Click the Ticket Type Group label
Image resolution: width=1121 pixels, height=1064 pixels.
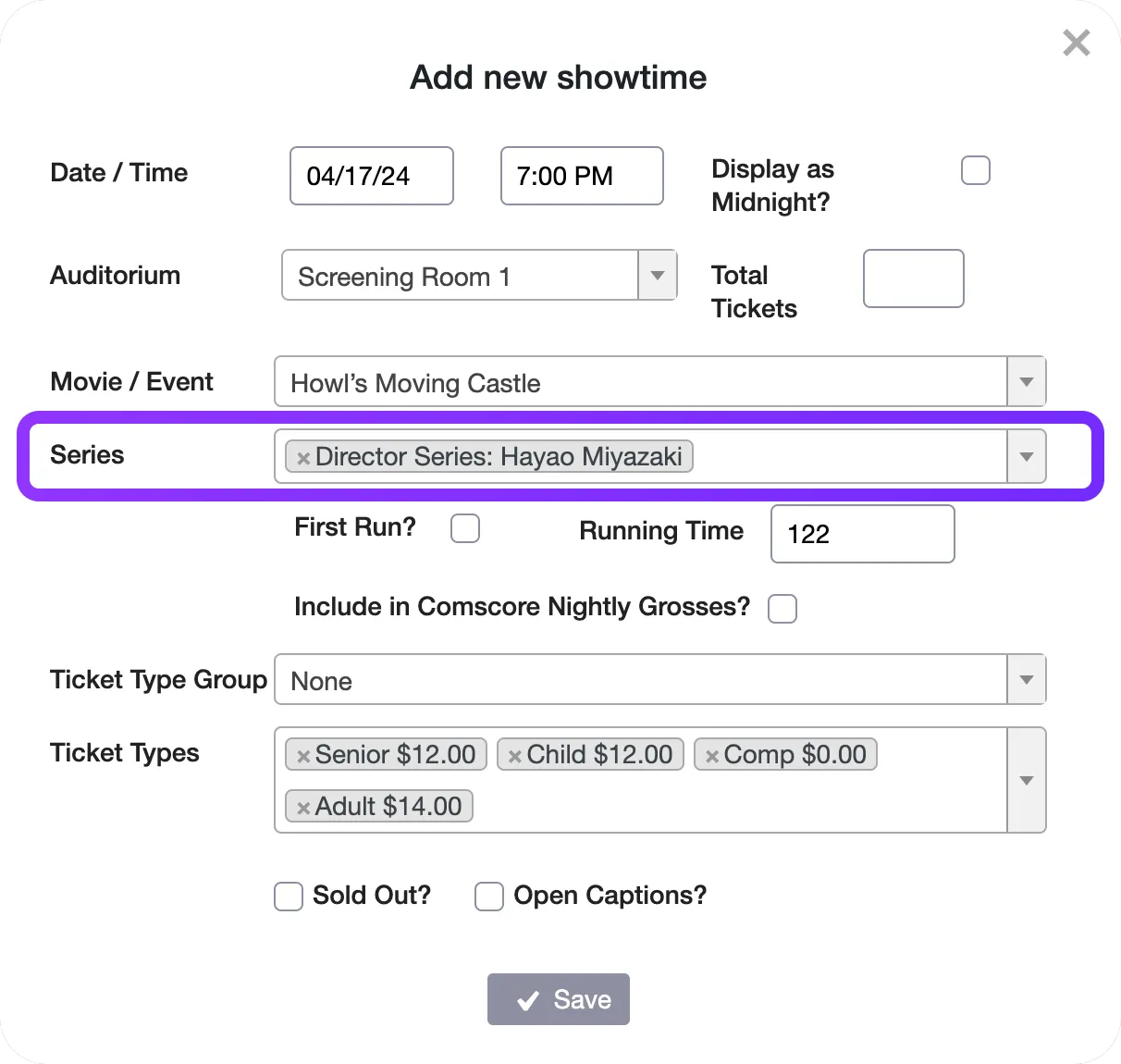[159, 680]
